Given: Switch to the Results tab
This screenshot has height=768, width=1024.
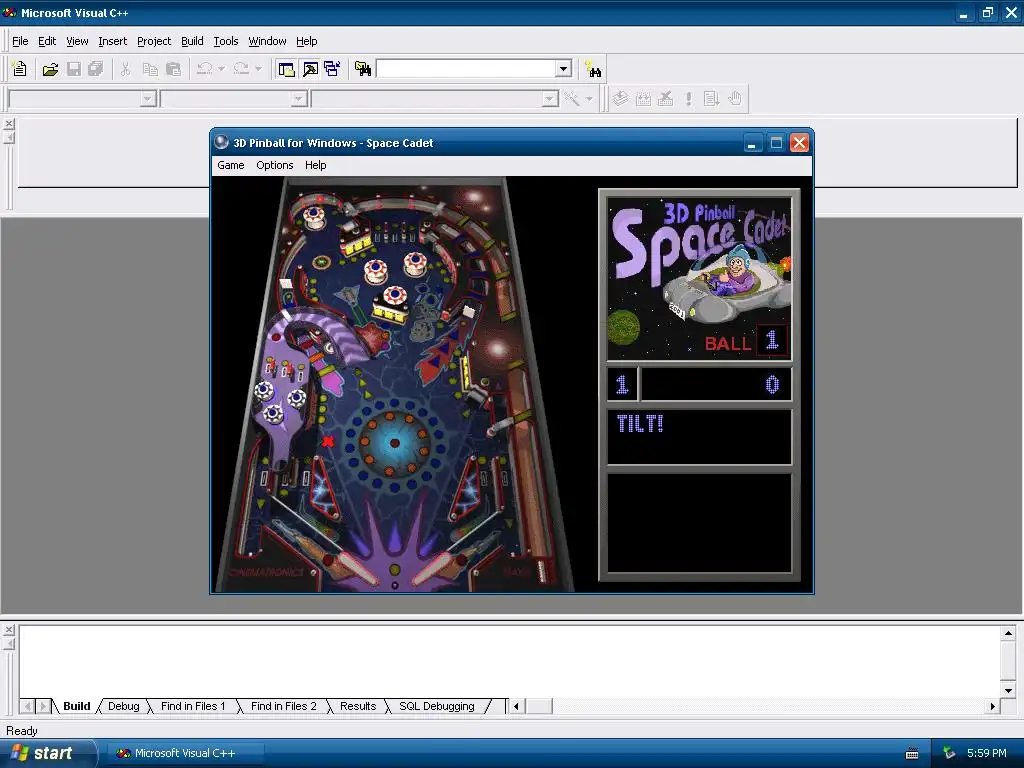Looking at the screenshot, I should tap(358, 706).
